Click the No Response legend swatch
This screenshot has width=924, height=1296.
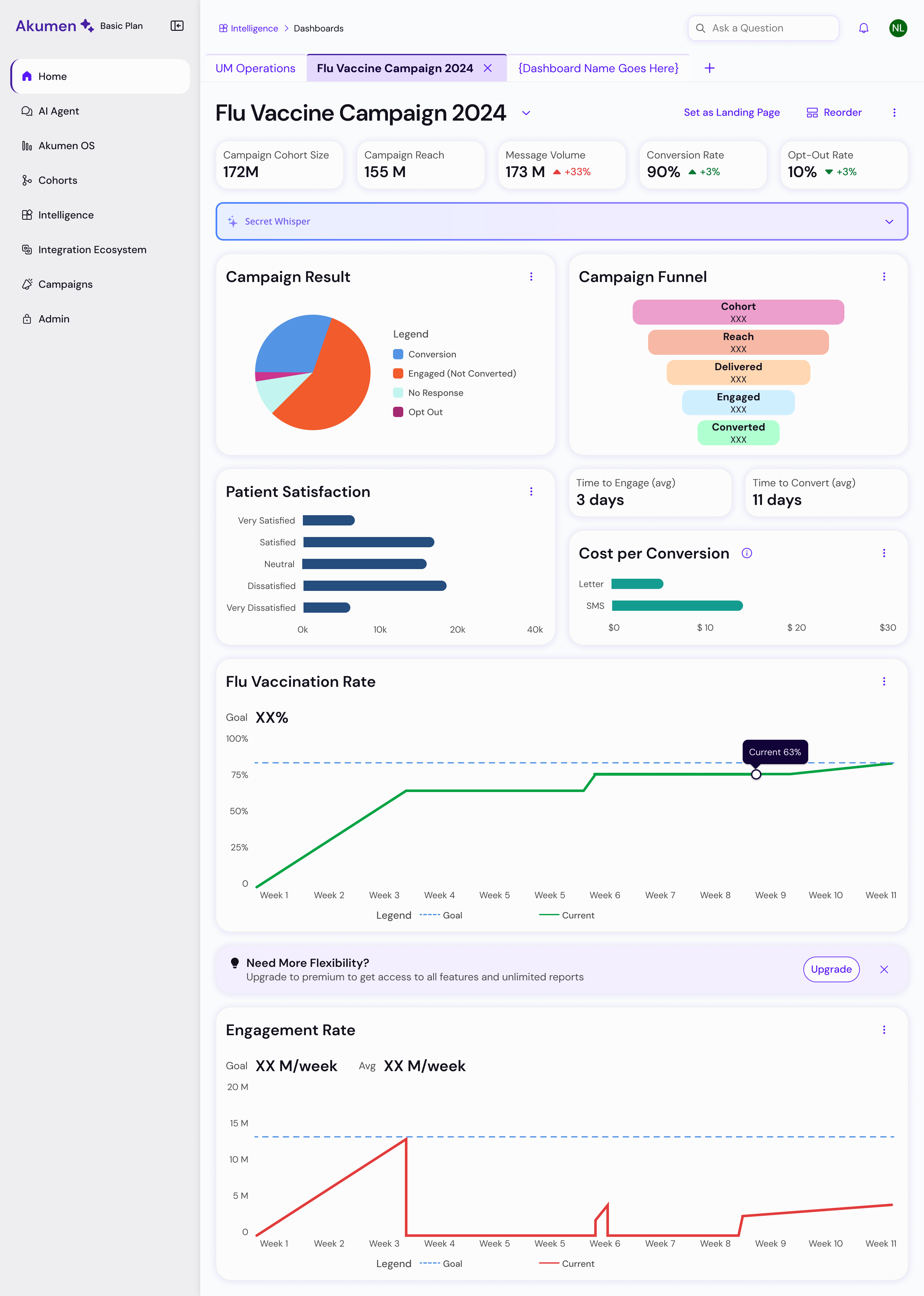(x=398, y=393)
